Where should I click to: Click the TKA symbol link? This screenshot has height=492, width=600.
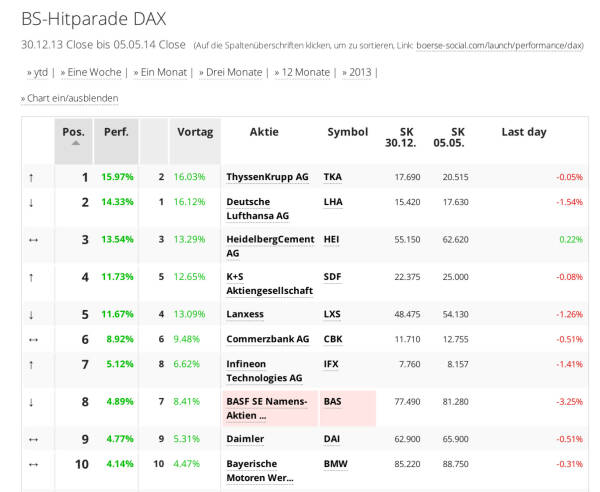pos(332,177)
